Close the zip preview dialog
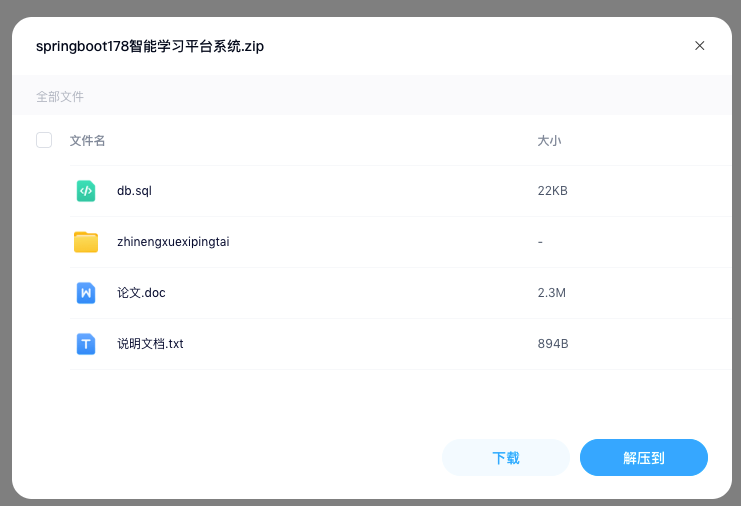The image size is (741, 506). pos(699,45)
